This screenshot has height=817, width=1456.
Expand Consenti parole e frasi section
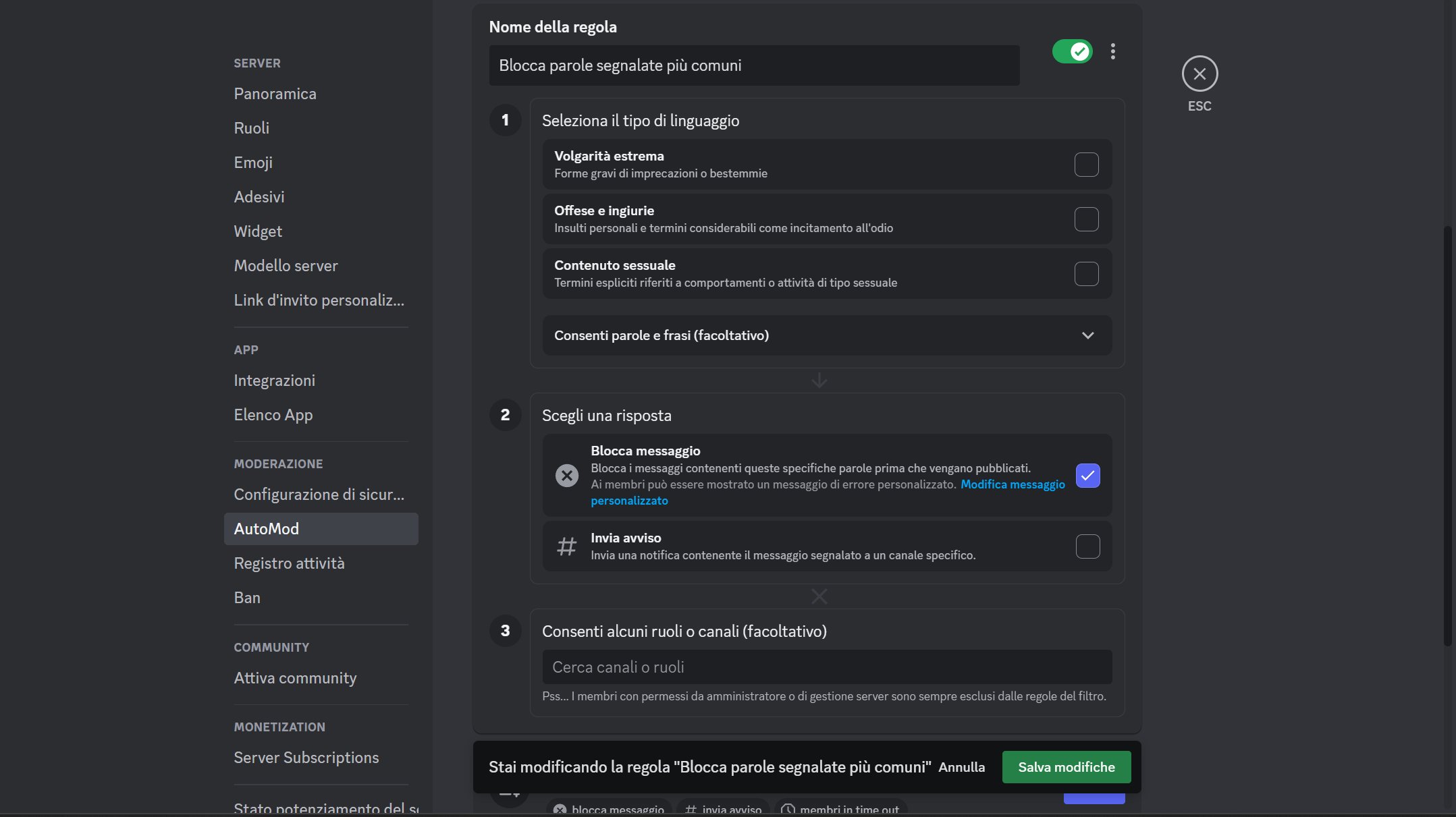(x=662, y=335)
